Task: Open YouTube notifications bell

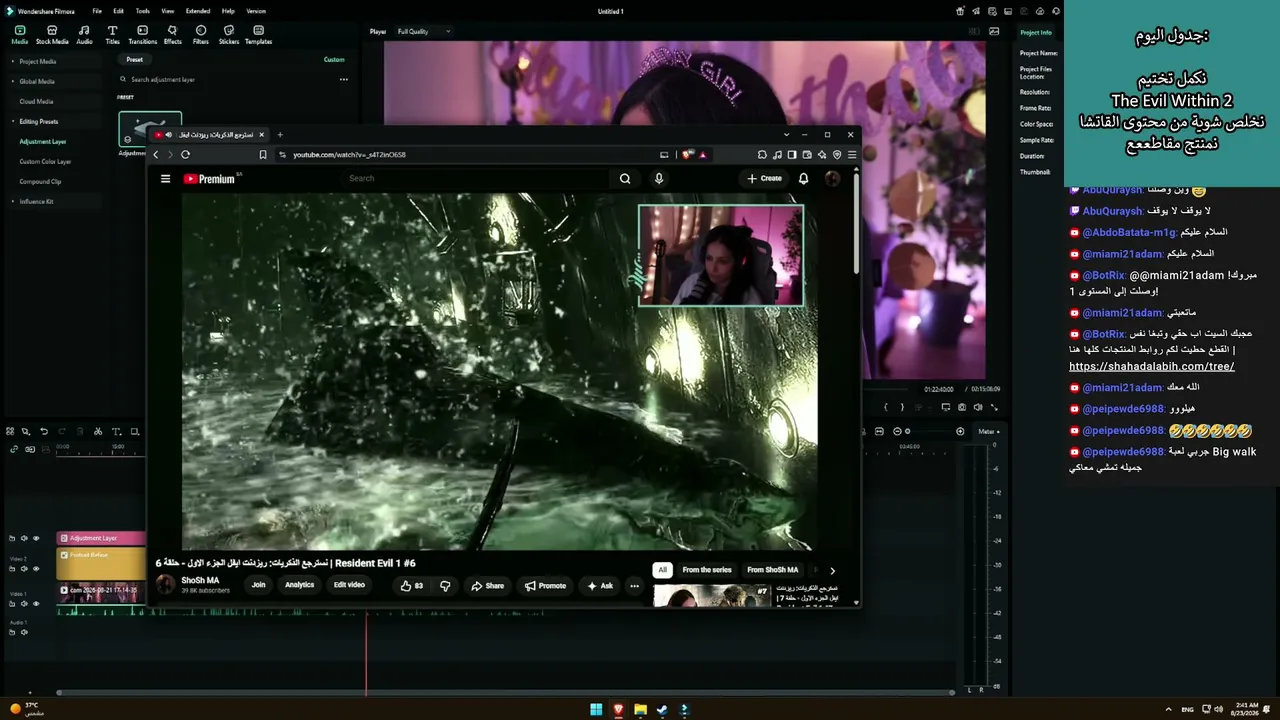Action: [803, 179]
